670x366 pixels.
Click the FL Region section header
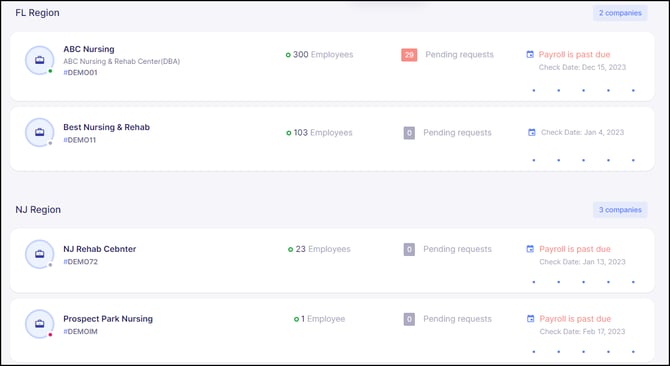click(x=37, y=13)
